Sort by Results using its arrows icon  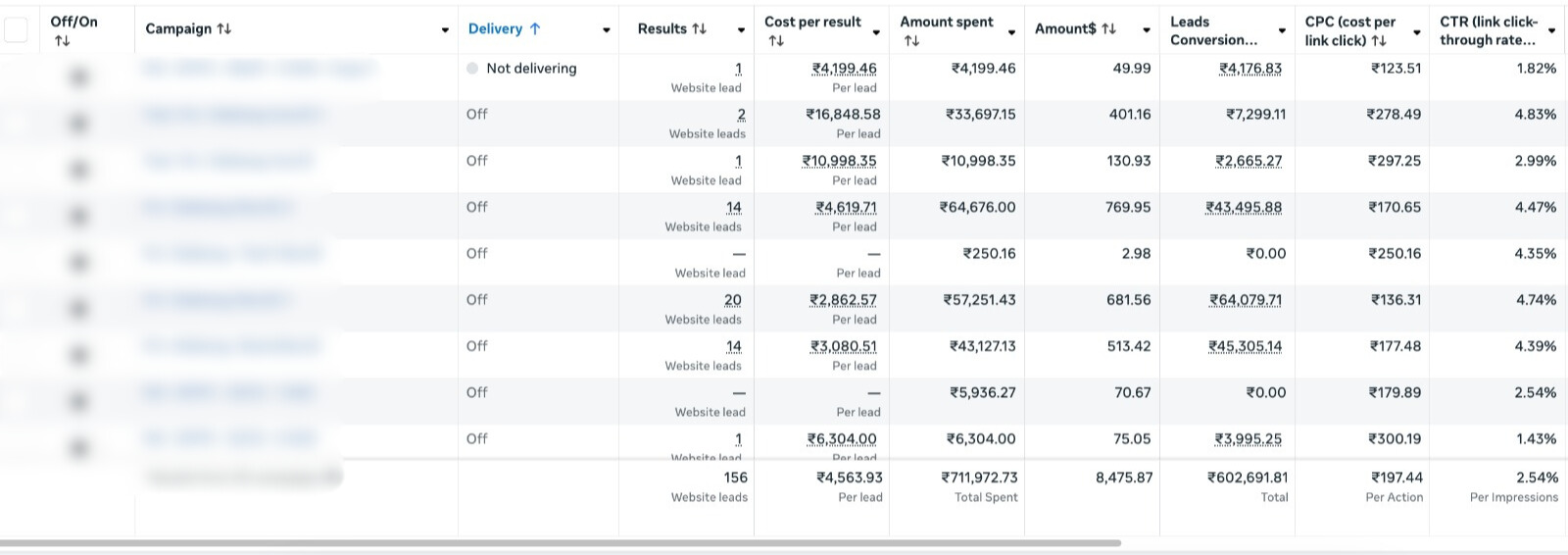click(x=699, y=29)
